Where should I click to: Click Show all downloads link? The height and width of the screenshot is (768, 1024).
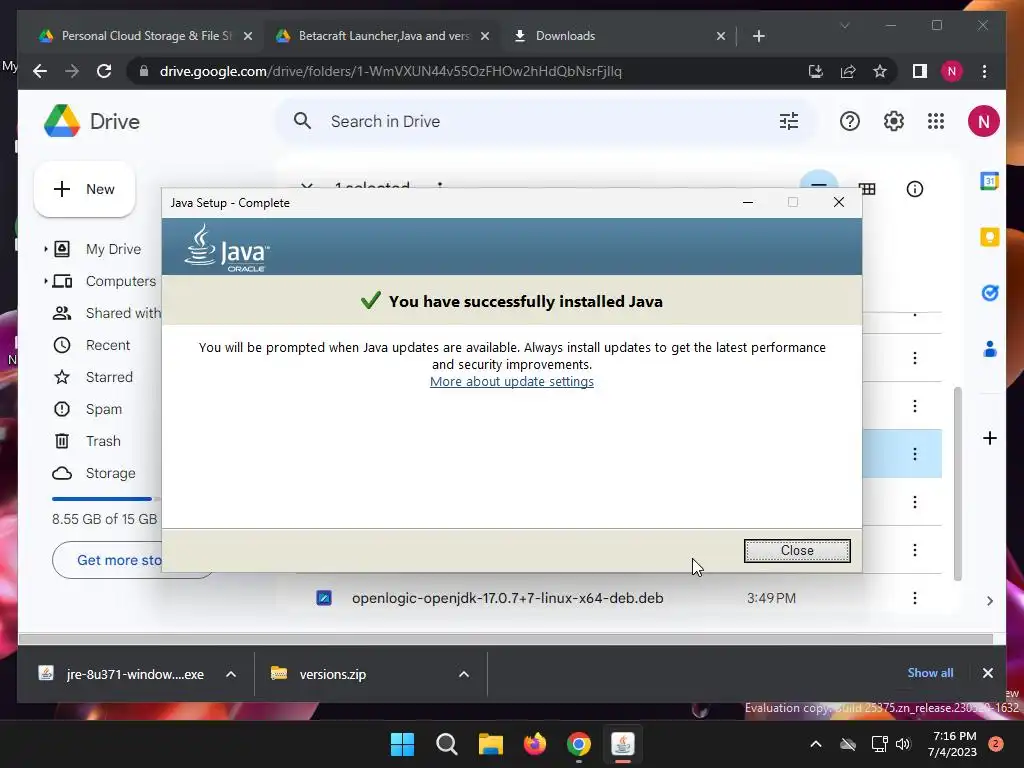930,673
